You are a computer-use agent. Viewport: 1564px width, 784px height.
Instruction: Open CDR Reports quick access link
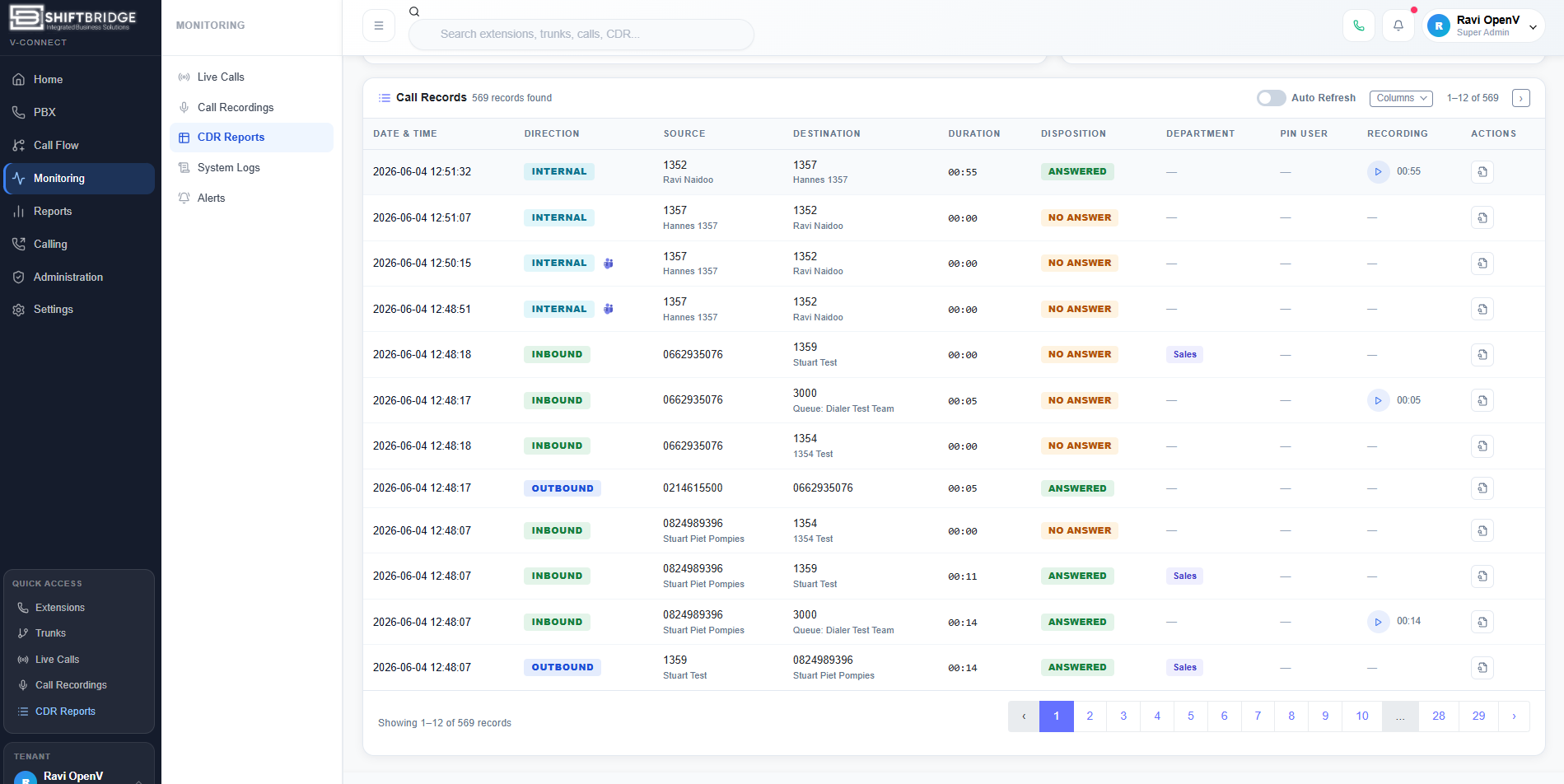(79, 712)
